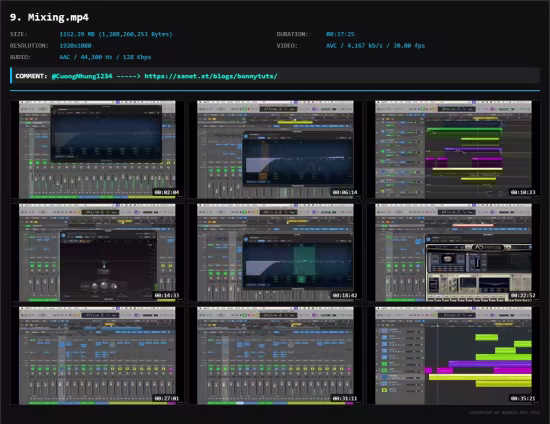Select the thumbnail stamped 00:18:42
Viewport: 550px width, 424px height.
275,253
